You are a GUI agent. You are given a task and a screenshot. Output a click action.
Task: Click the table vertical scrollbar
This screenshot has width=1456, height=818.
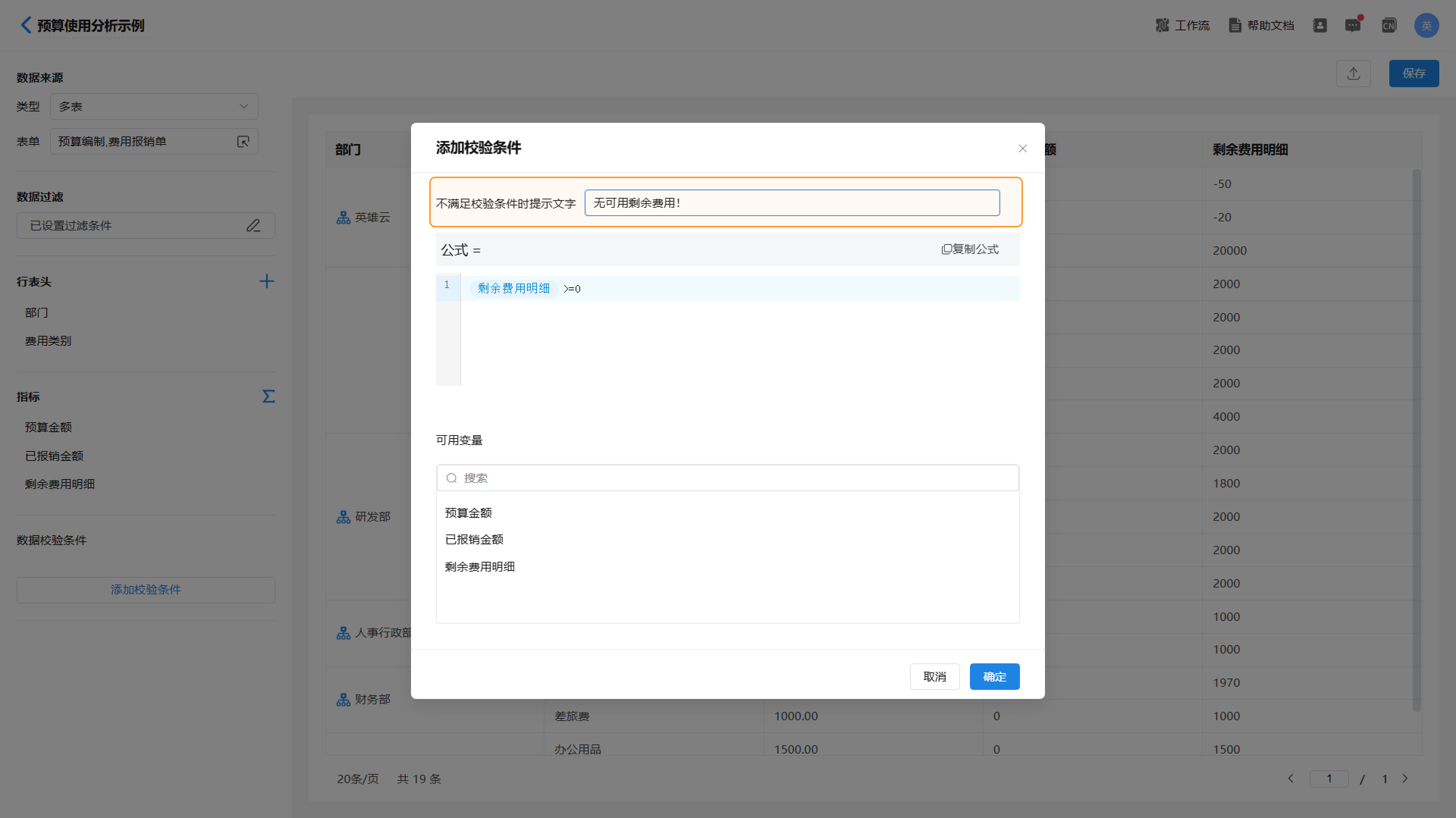pos(1417,440)
